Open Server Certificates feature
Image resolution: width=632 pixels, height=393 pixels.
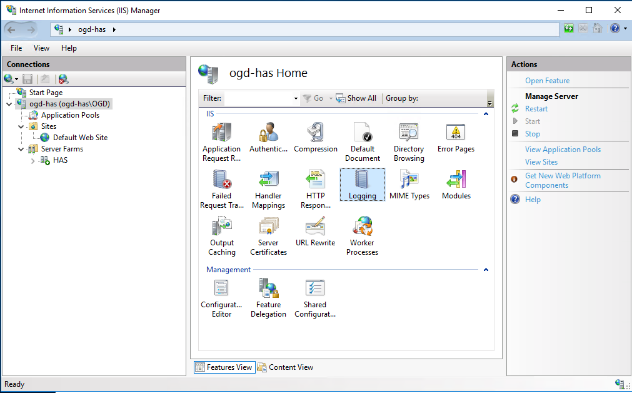(268, 236)
